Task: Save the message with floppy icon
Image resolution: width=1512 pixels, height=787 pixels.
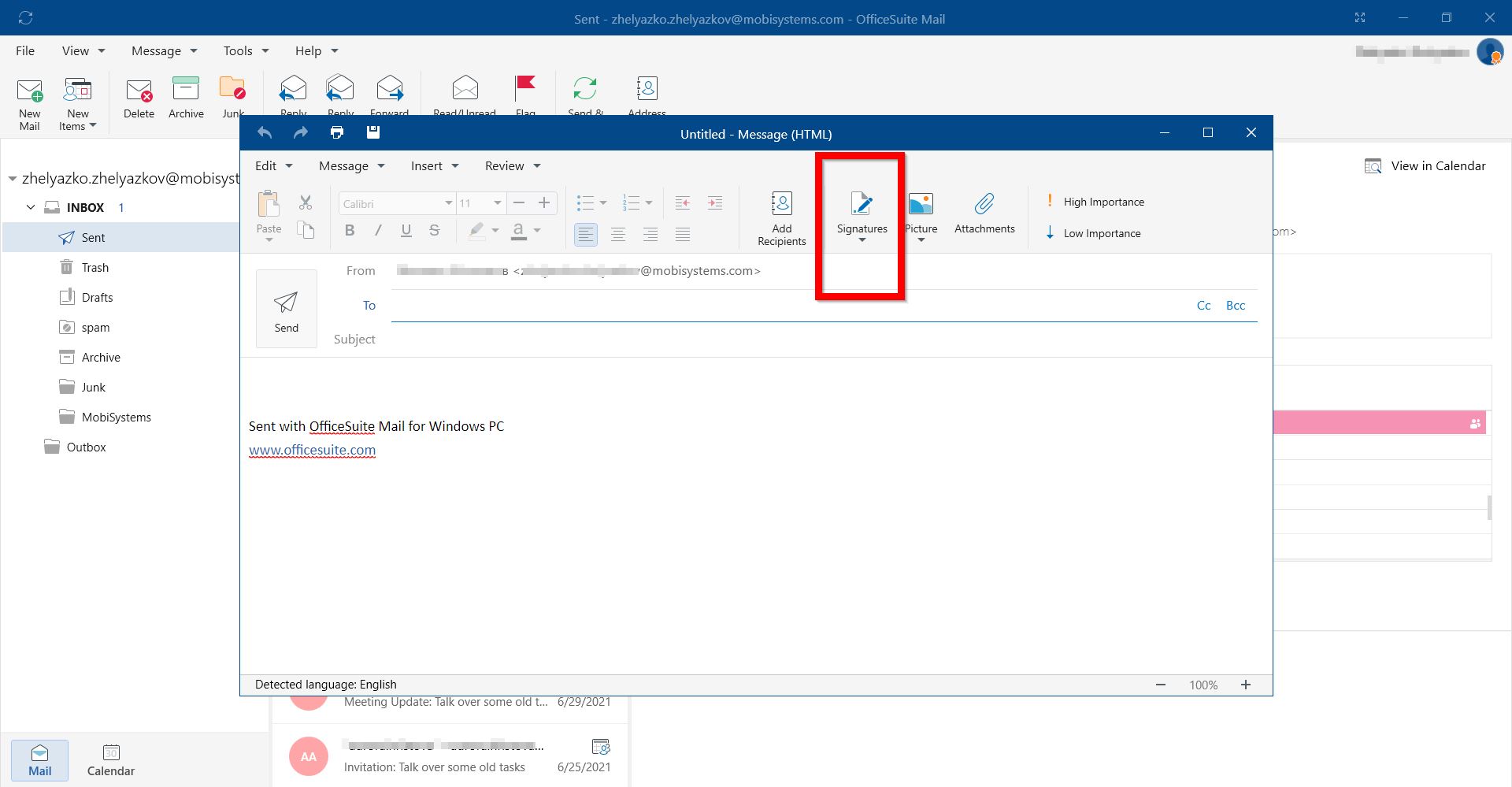Action: [373, 132]
